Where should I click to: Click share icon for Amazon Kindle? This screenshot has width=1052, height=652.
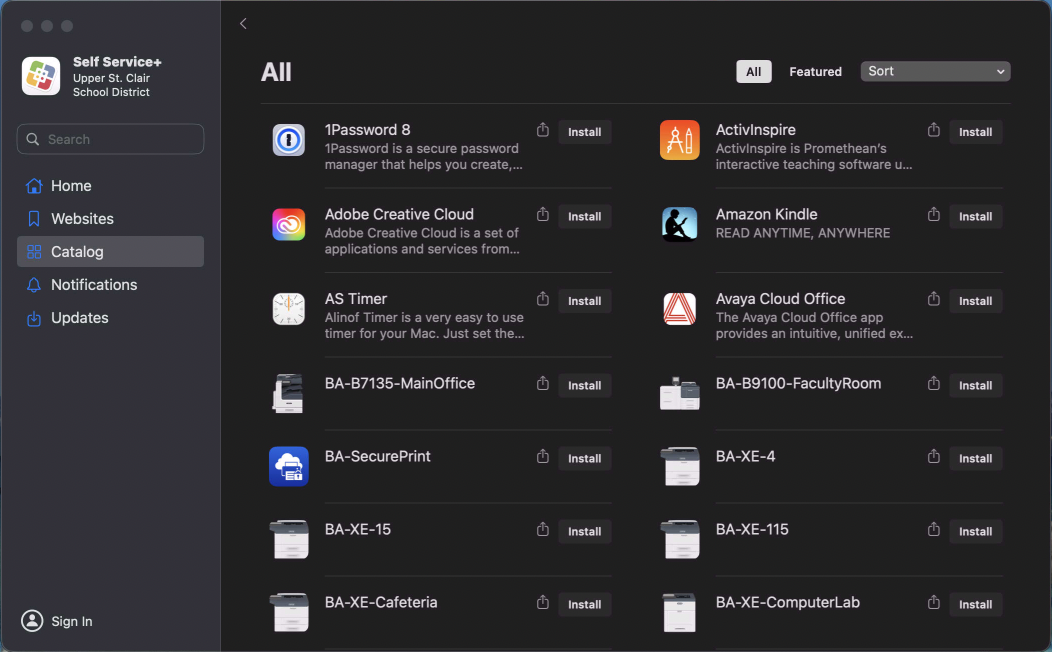(934, 215)
